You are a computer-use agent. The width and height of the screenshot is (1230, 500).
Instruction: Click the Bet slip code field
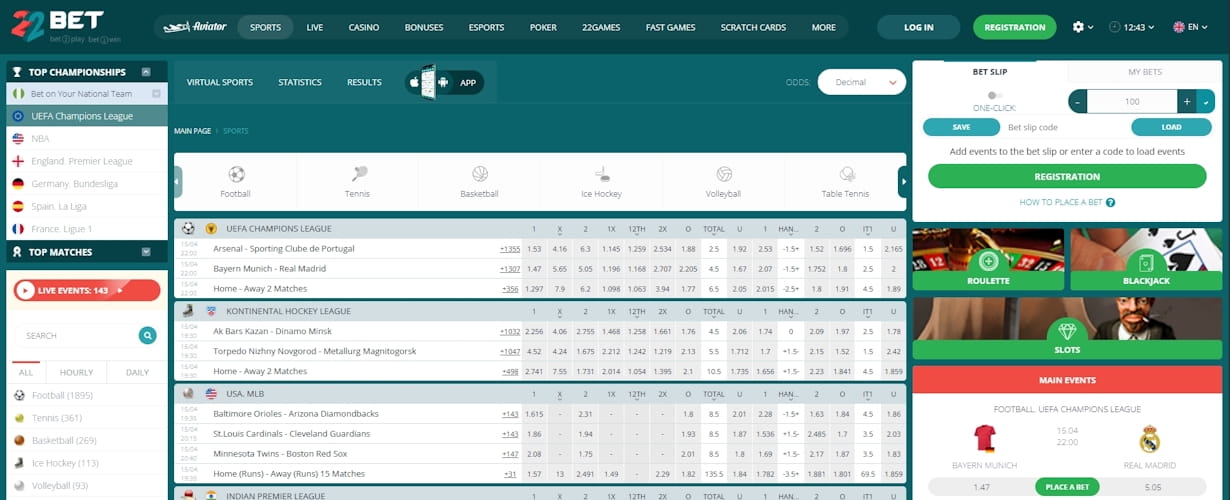point(1064,127)
